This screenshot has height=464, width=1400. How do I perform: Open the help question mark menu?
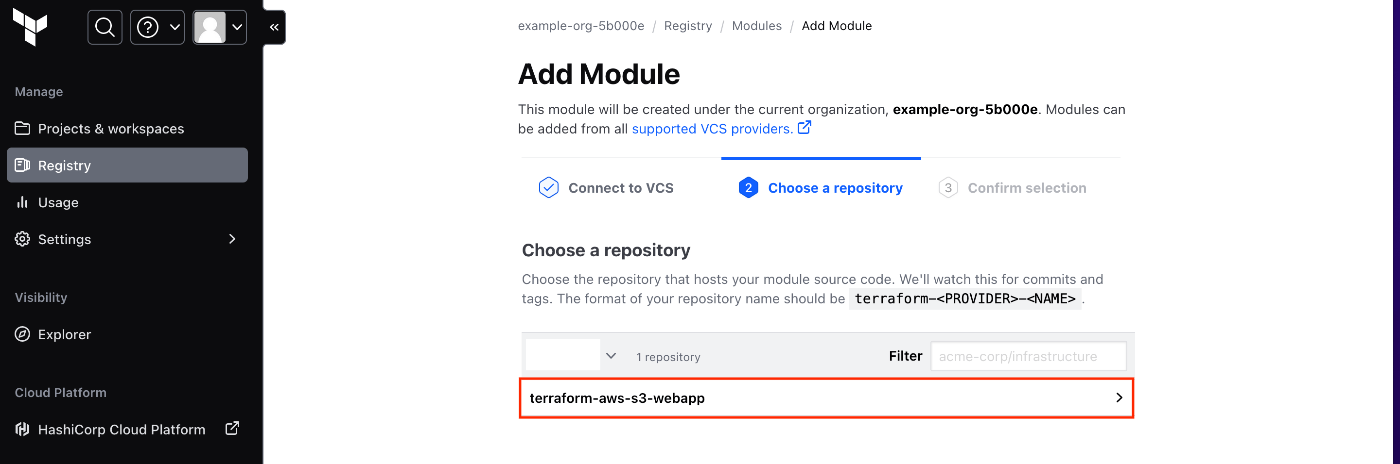tap(158, 27)
